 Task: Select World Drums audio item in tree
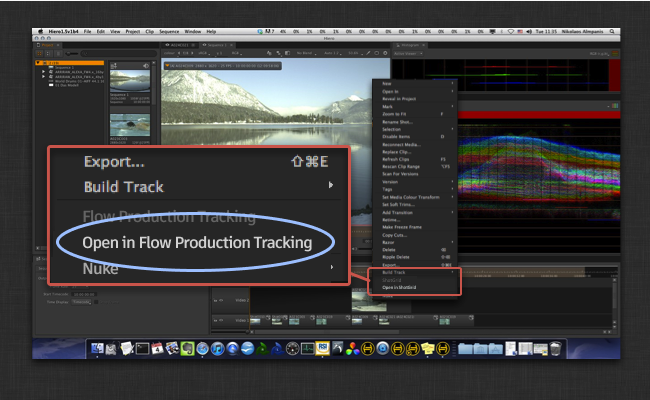pos(76,81)
